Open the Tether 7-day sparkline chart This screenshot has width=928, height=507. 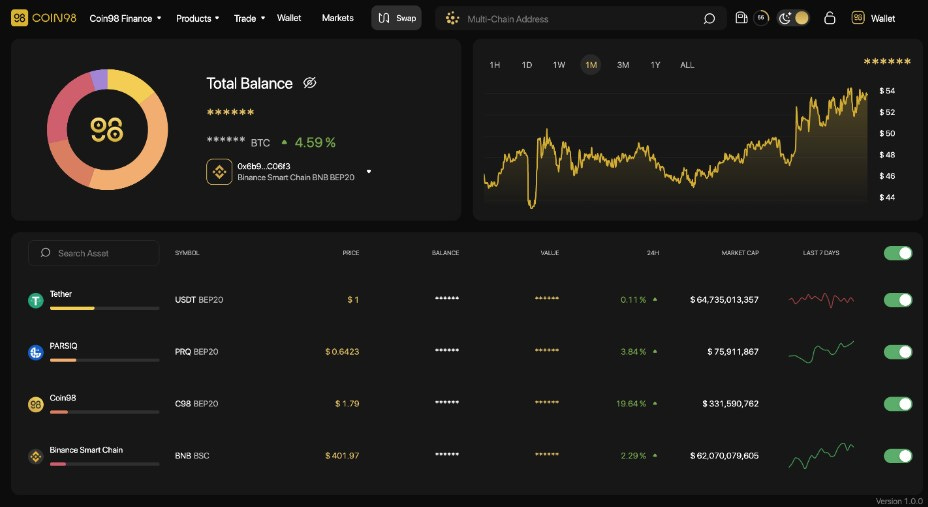tap(821, 300)
